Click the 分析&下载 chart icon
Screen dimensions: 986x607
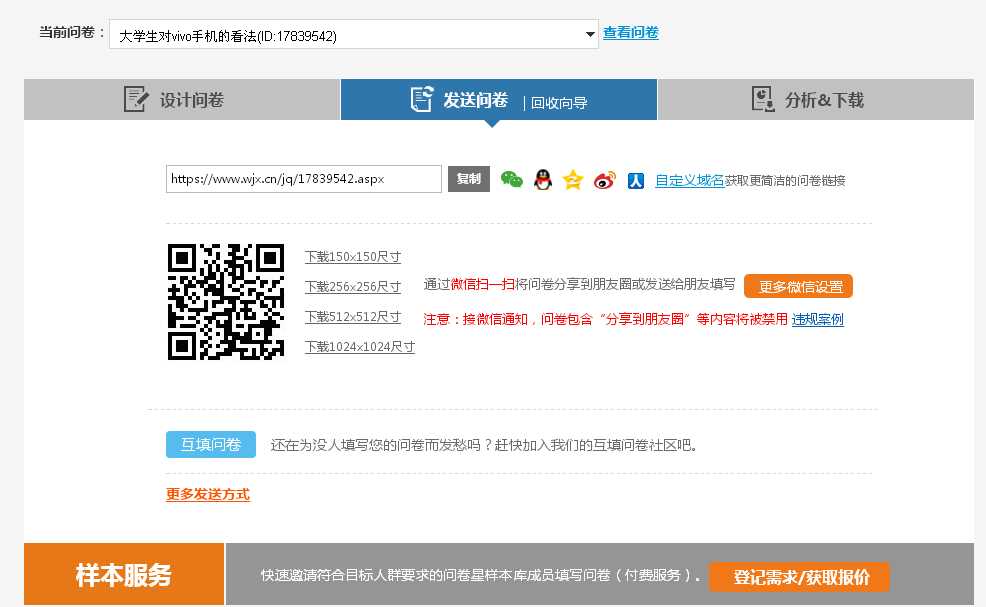coord(763,99)
